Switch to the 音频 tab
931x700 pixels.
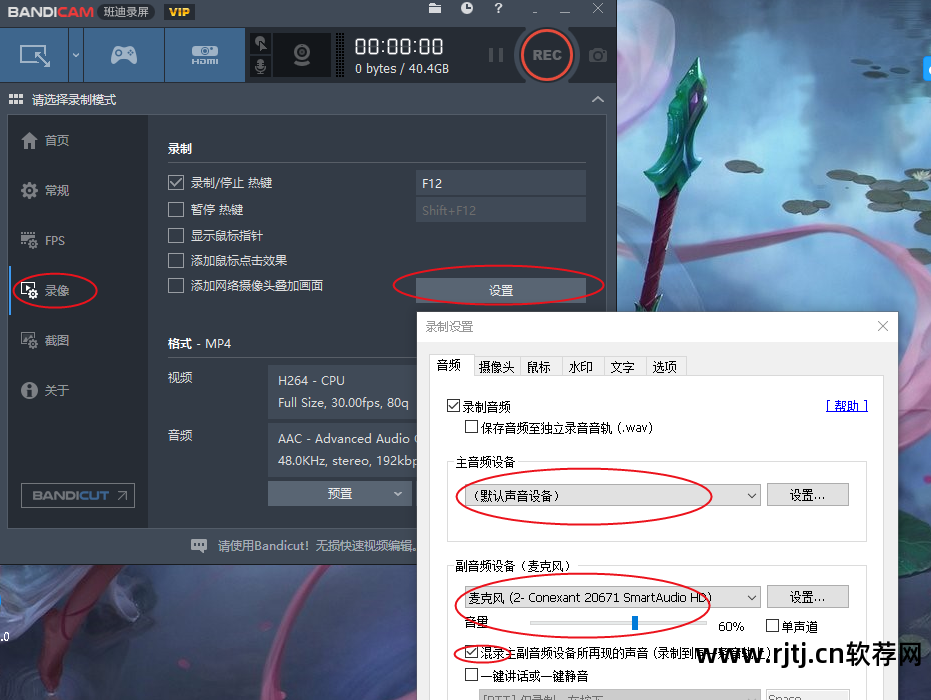point(449,365)
